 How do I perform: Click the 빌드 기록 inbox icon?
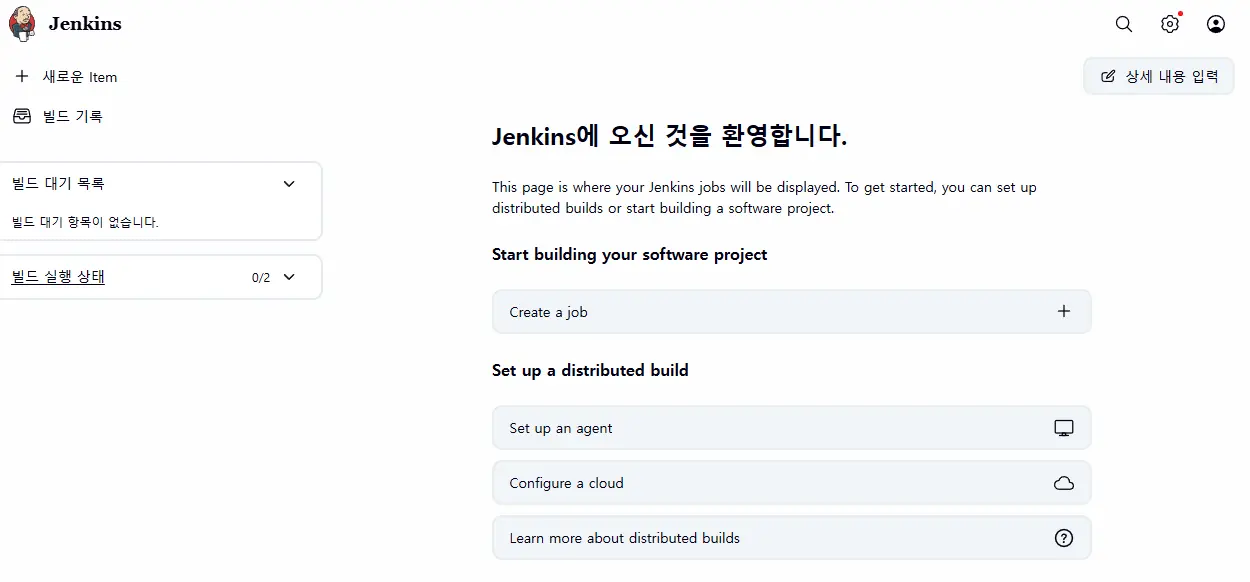[22, 117]
